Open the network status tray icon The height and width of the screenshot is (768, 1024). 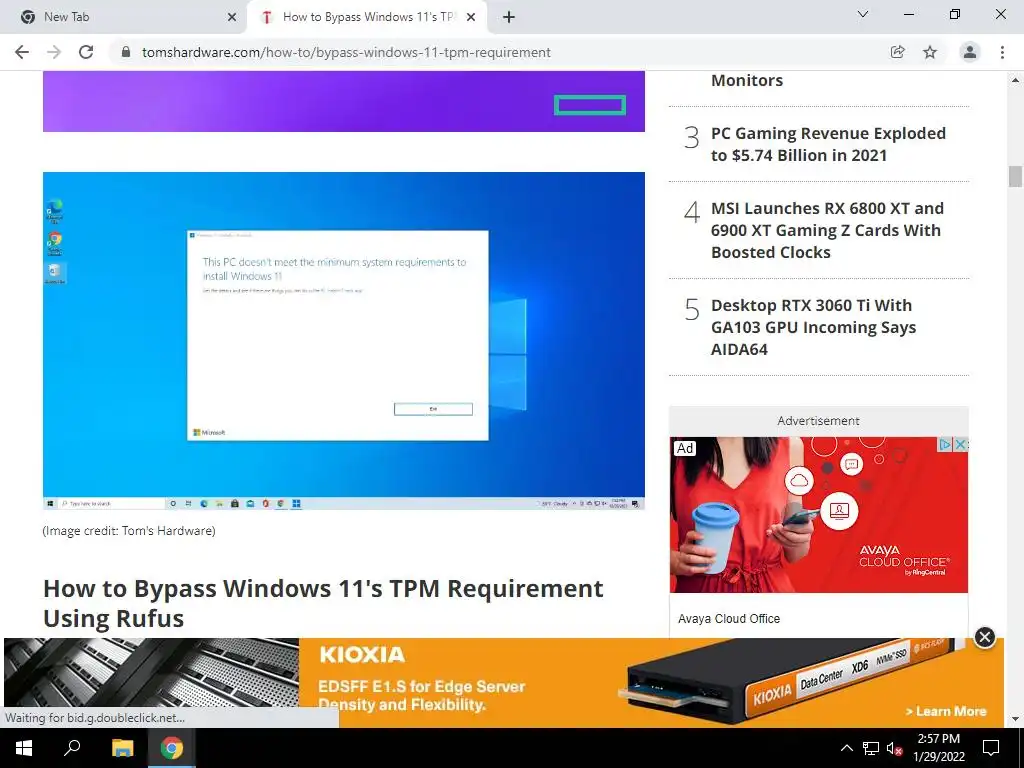coord(871,748)
